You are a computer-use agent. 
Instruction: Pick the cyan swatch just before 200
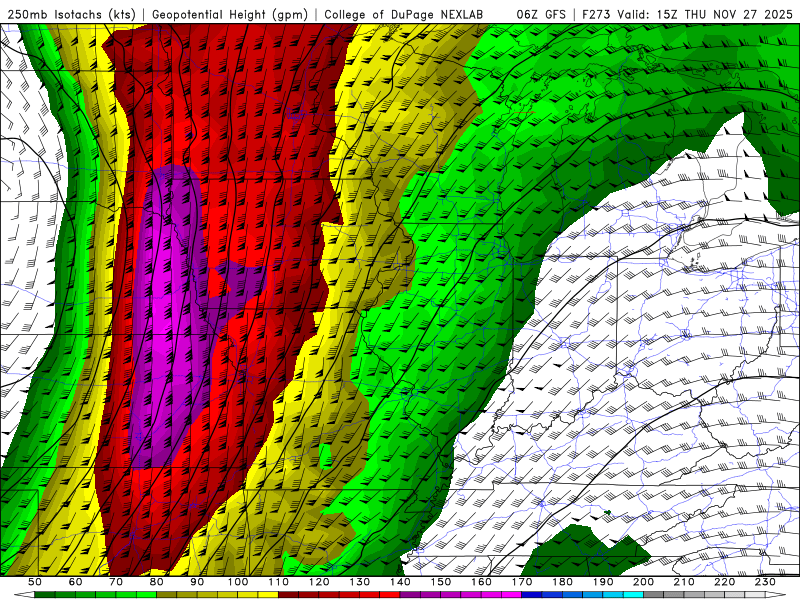[633, 595]
